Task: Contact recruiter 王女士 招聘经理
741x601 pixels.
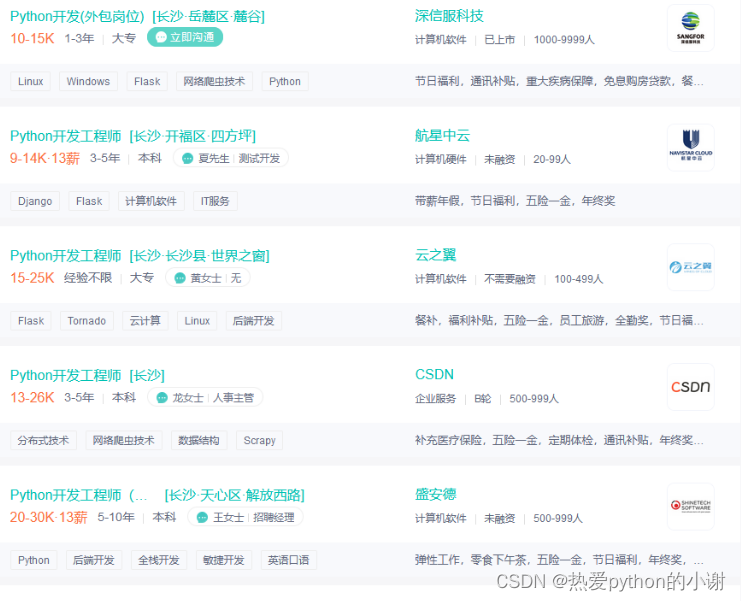Action: click(x=245, y=517)
